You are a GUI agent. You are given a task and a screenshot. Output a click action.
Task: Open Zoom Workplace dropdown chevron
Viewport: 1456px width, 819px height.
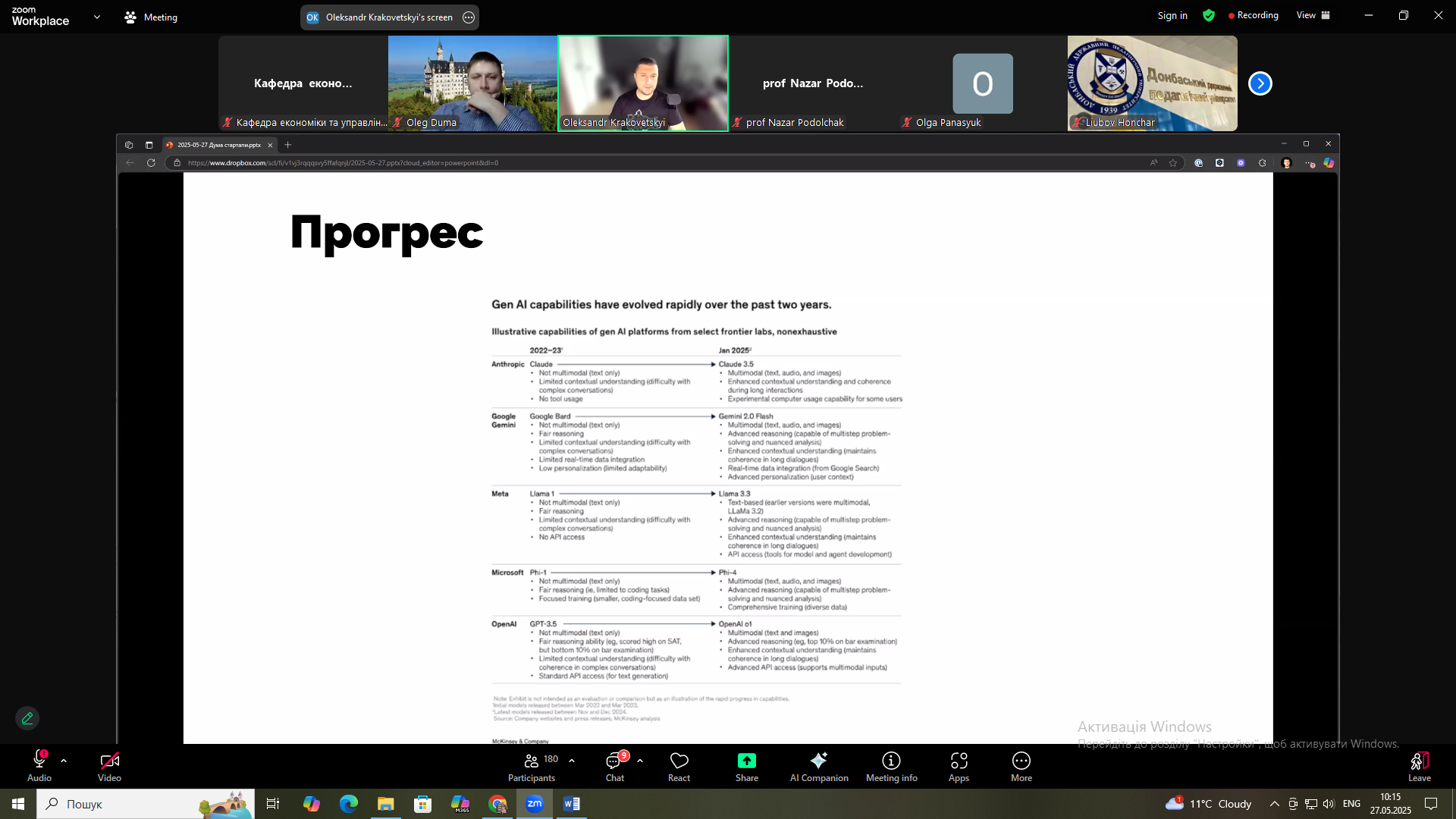coord(96,17)
